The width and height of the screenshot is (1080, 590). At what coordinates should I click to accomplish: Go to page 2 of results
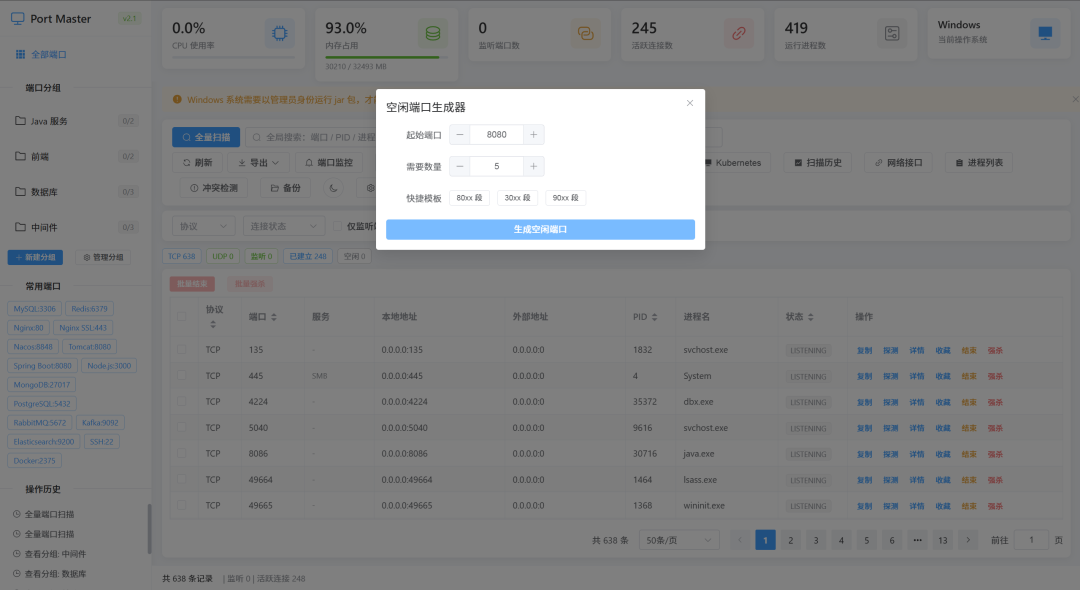click(791, 540)
